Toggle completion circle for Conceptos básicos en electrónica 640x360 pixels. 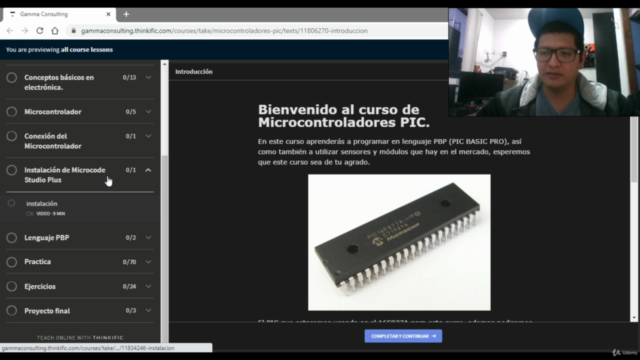(11, 78)
